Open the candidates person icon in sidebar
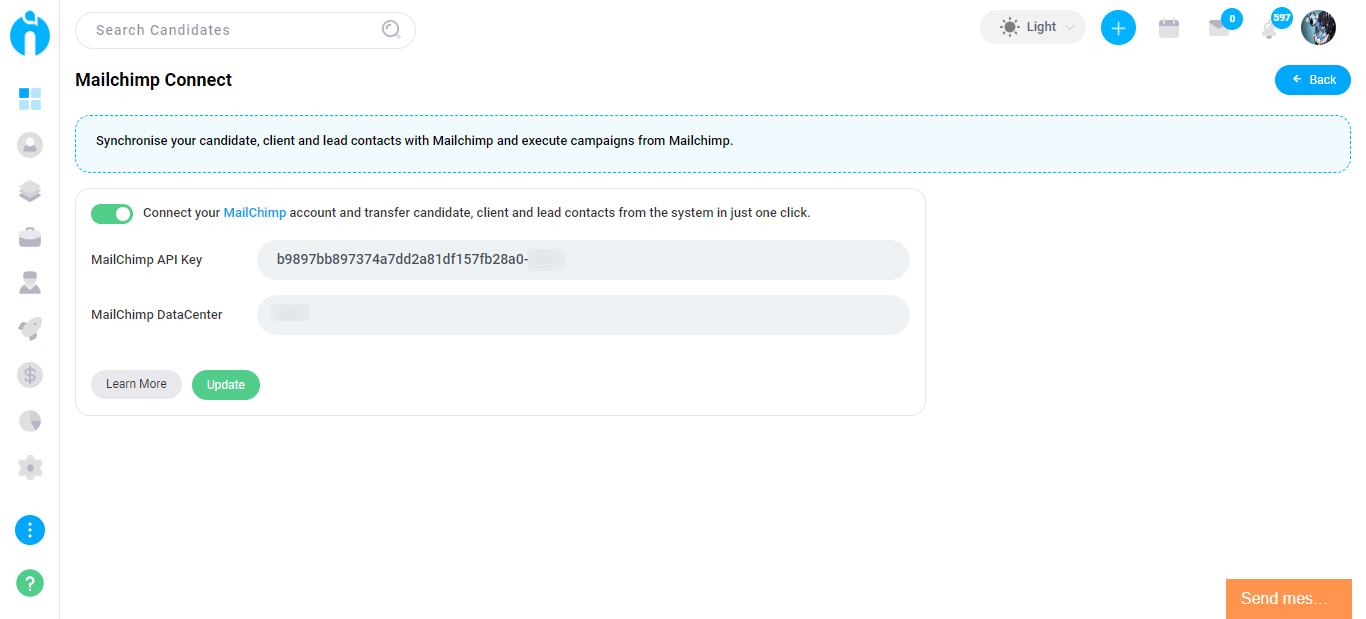The width and height of the screenshot is (1366, 619). [30, 145]
